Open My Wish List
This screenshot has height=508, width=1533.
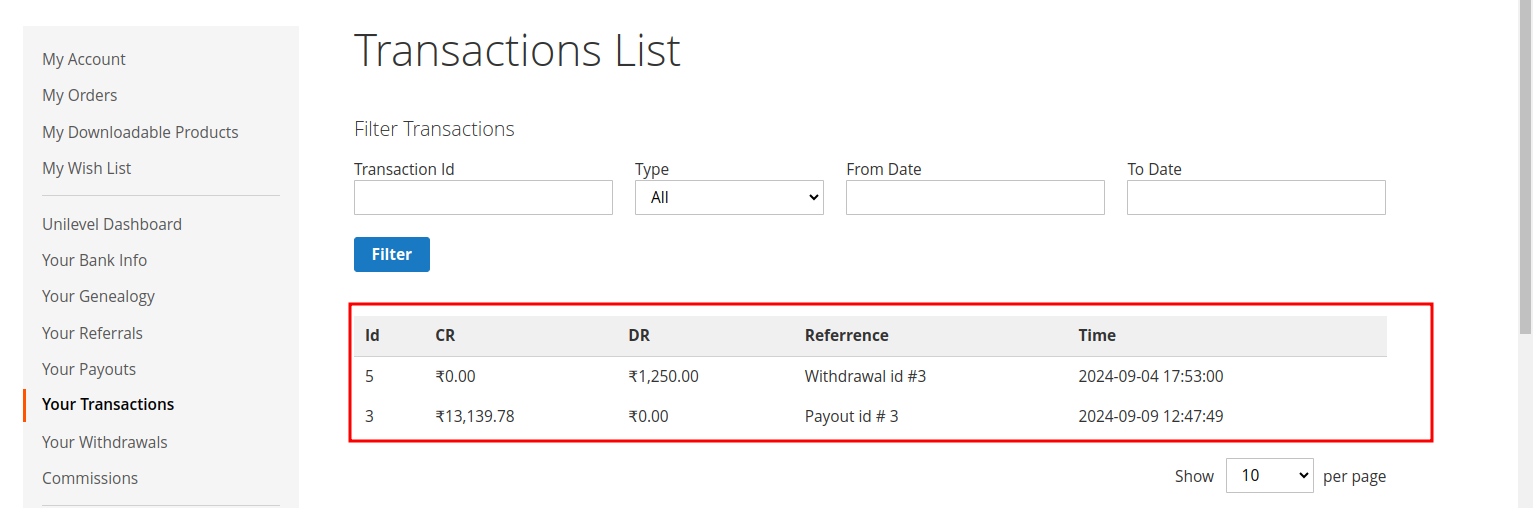(x=87, y=168)
